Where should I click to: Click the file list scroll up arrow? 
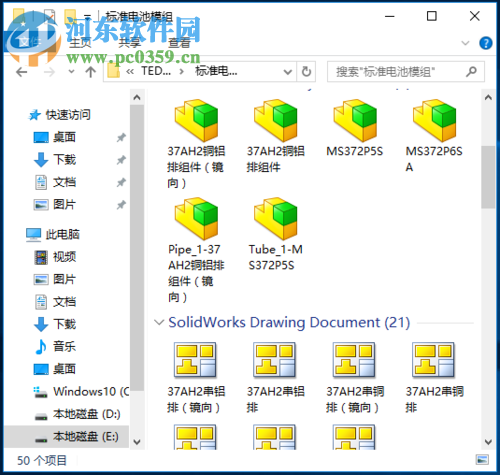[488, 98]
